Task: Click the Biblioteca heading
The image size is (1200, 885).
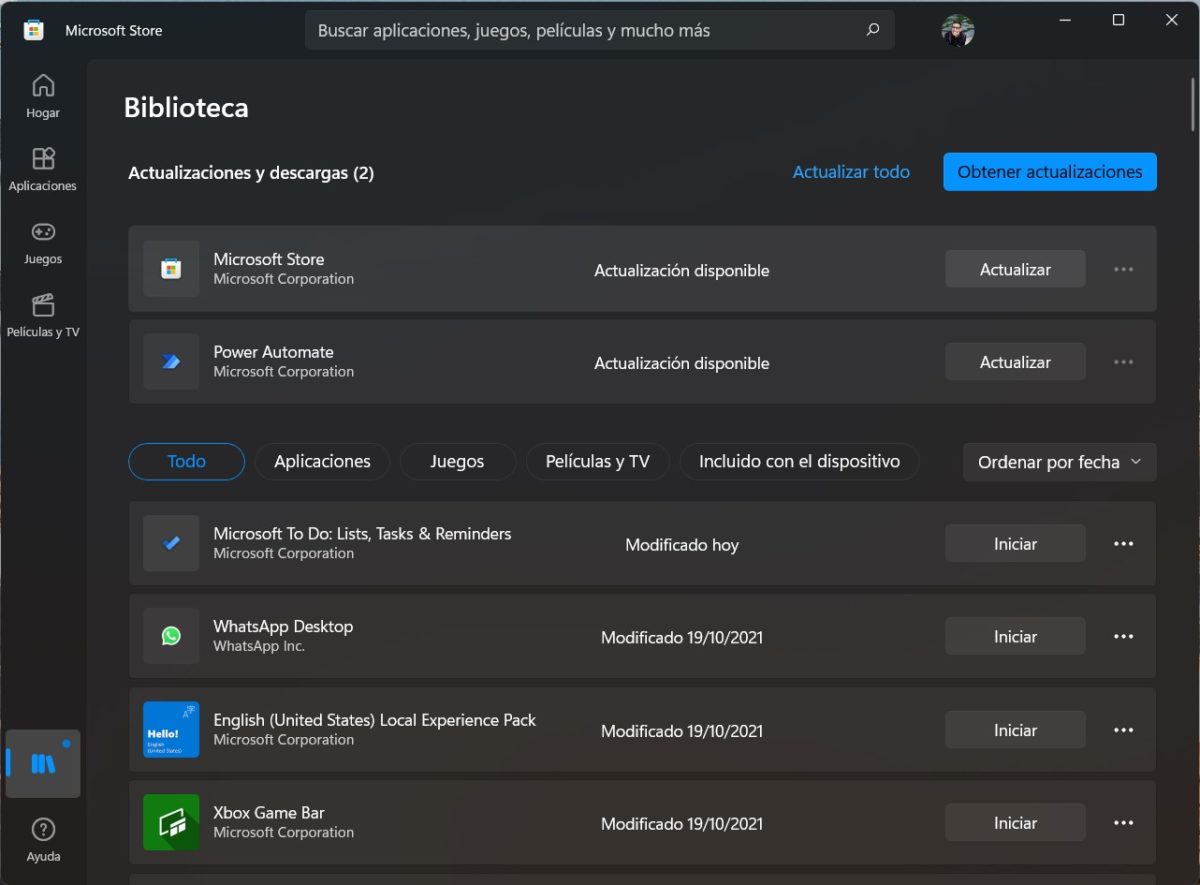Action: point(186,108)
